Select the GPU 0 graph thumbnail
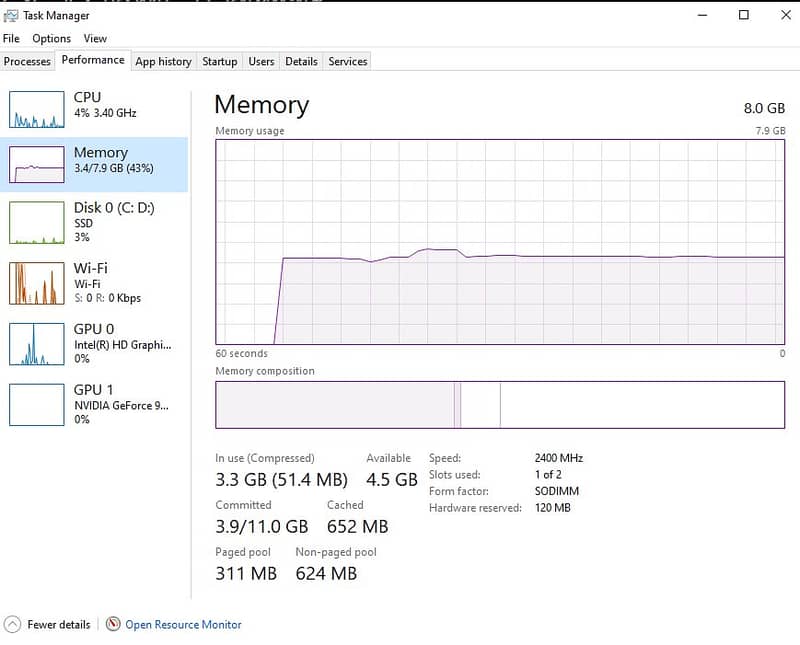Screen dimensions: 800x645 pyautogui.click(x=37, y=344)
